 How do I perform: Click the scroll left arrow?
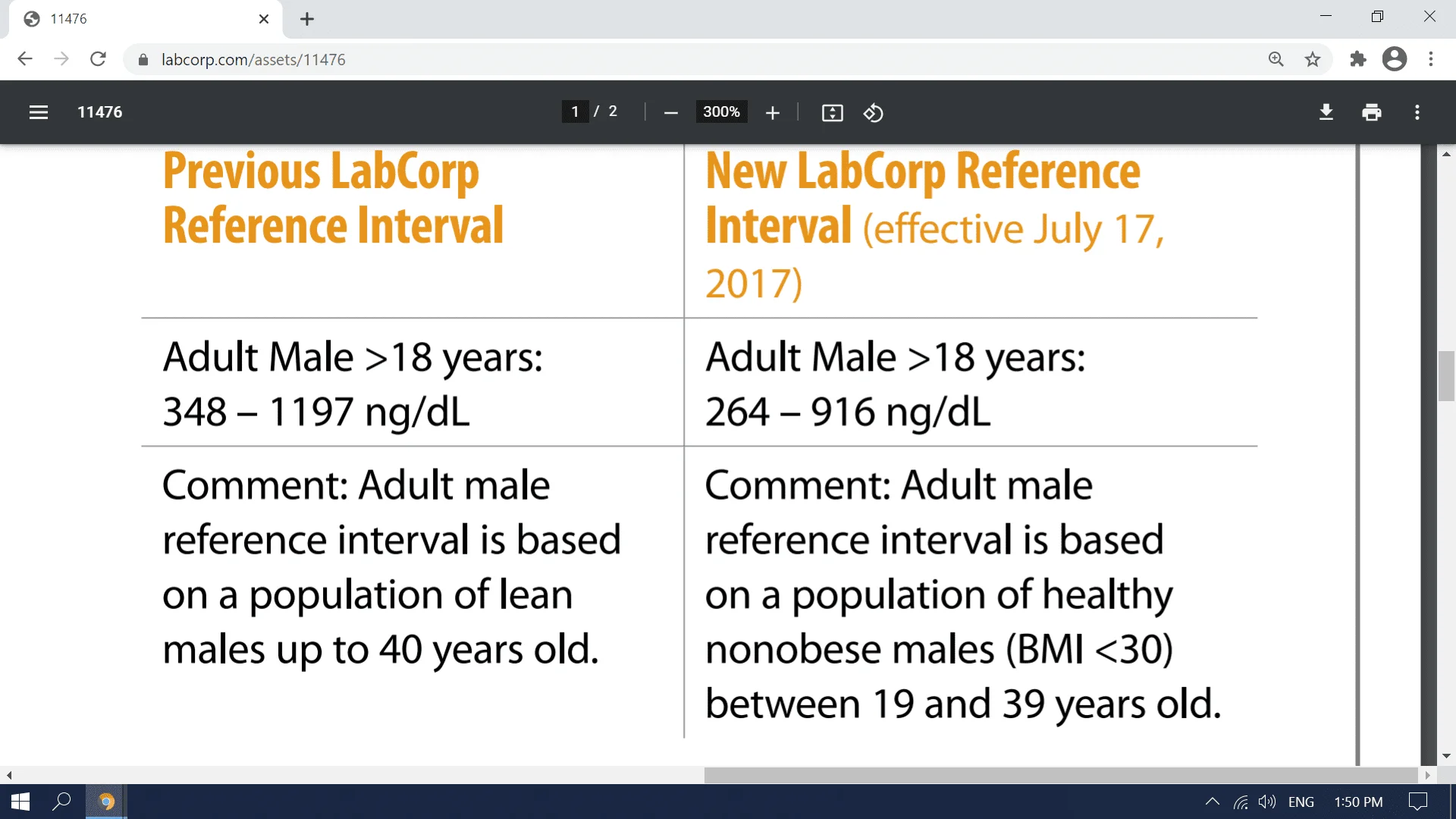(x=9, y=775)
